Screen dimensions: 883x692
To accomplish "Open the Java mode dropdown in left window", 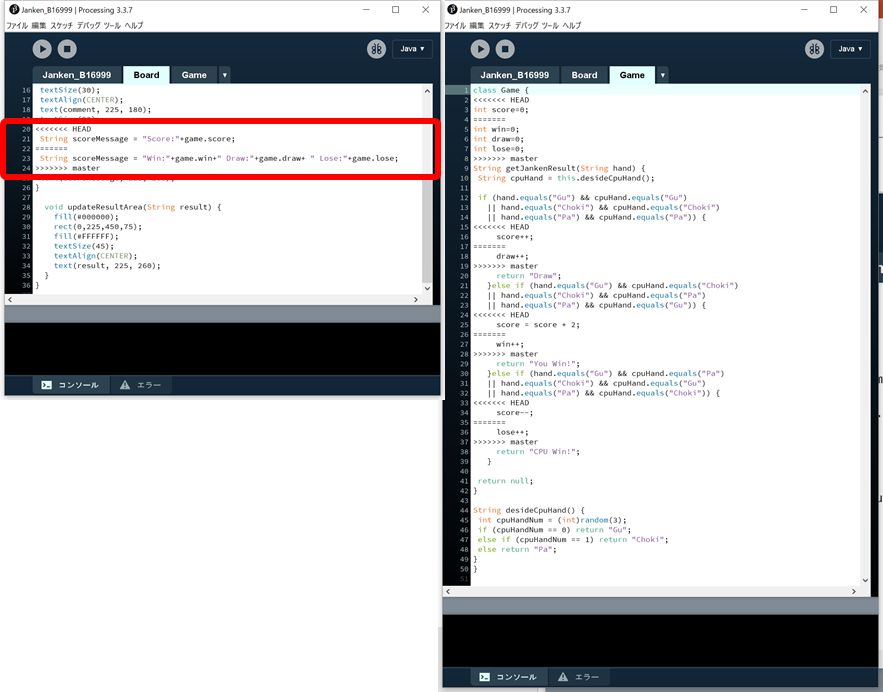I will pyautogui.click(x=410, y=48).
